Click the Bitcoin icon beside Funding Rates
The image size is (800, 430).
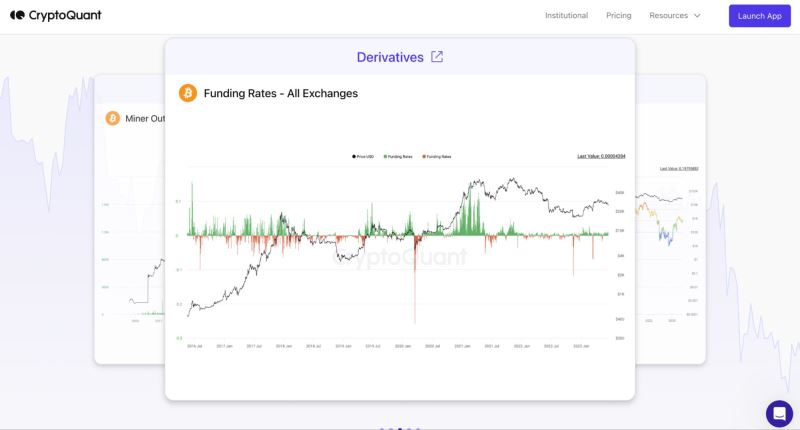(x=188, y=93)
